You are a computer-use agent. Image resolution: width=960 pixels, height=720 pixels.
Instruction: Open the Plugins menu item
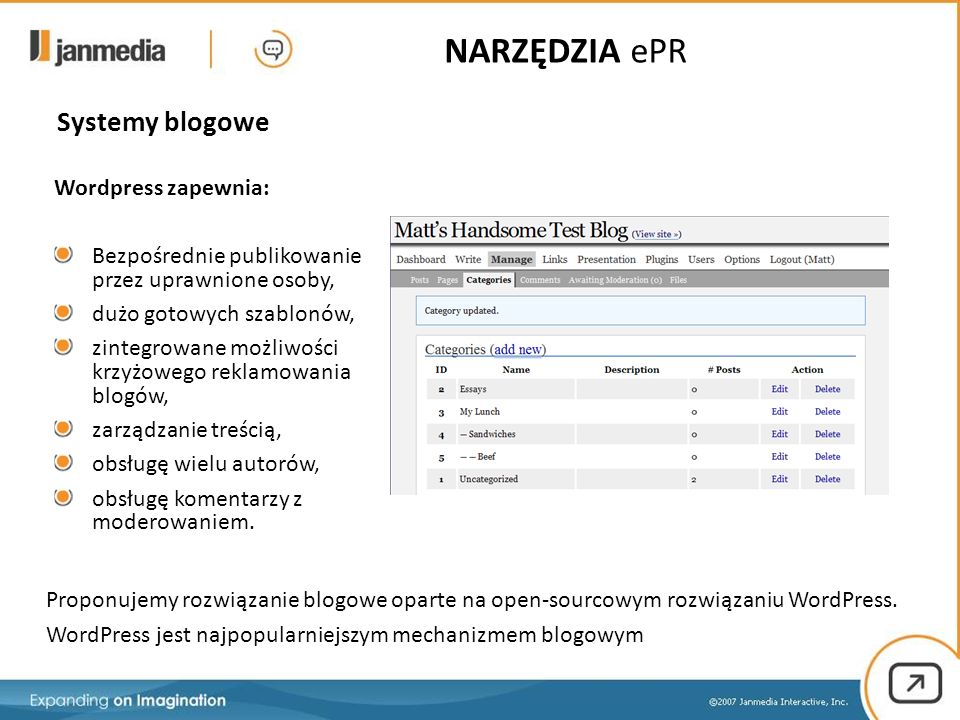coord(662,259)
